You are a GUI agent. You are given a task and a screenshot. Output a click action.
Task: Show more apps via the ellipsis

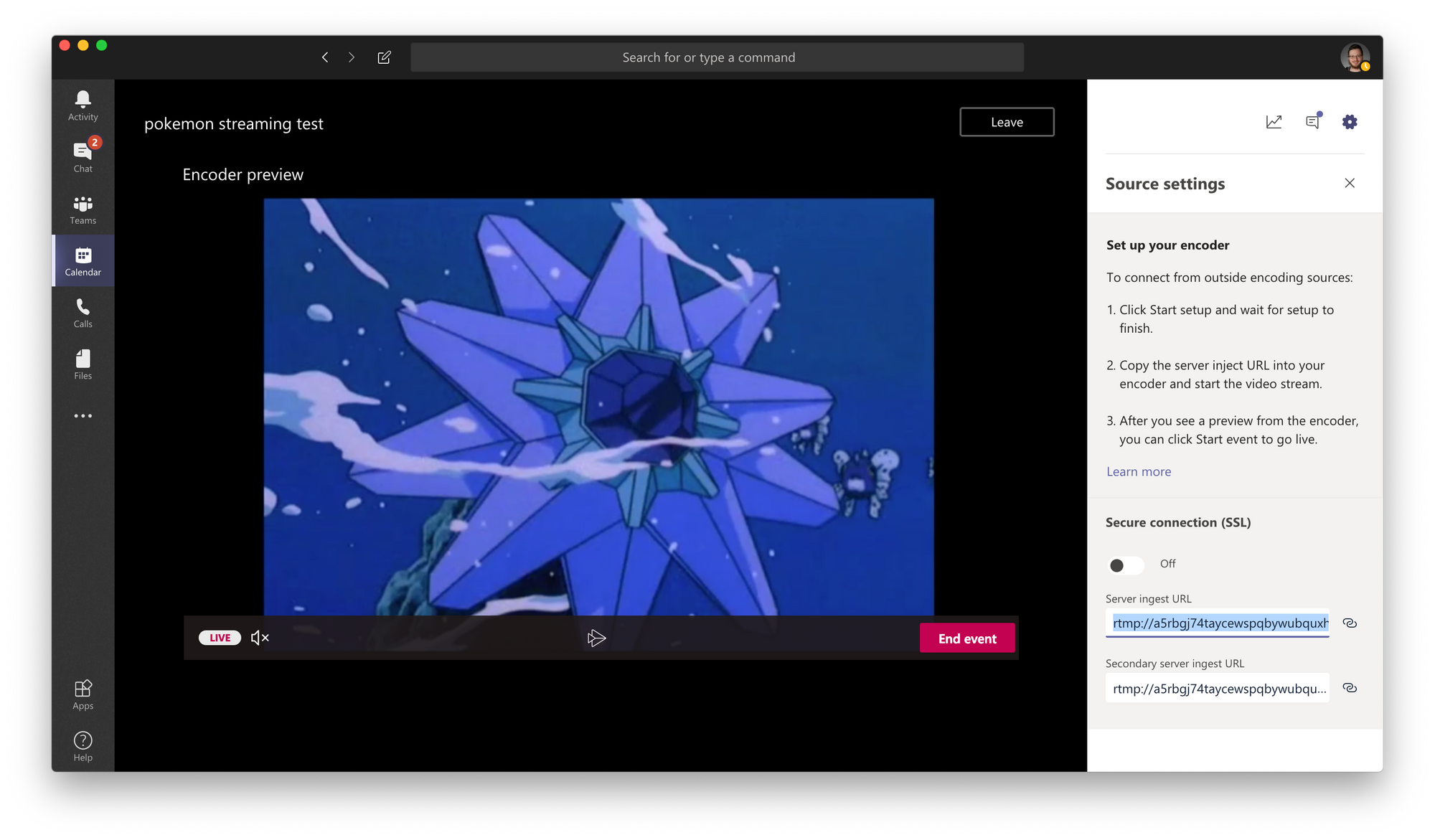pyautogui.click(x=83, y=416)
